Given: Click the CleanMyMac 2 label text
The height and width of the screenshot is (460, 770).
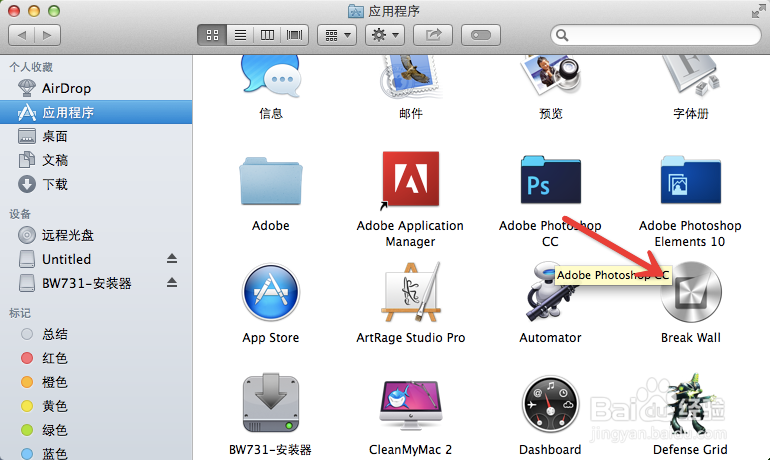Looking at the screenshot, I should point(410,450).
